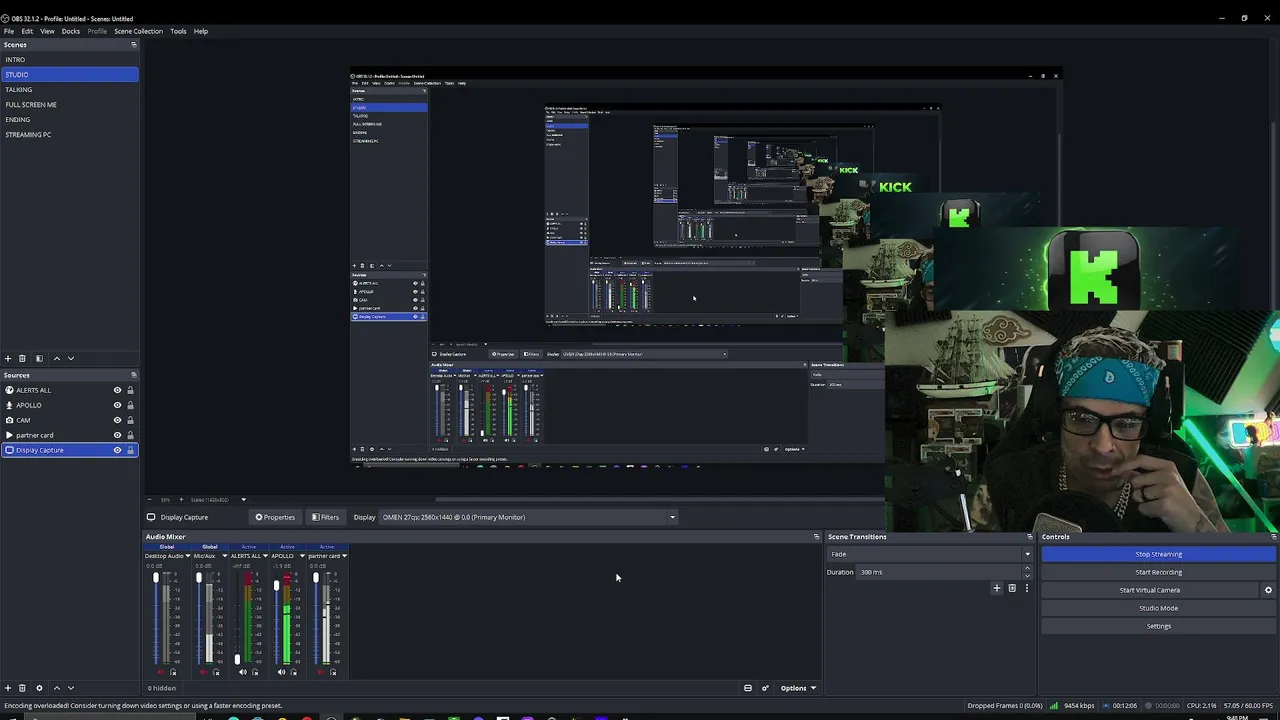Viewport: 1280px width, 720px height.
Task: Toggle mixer layout icon left of Options
Action: tap(747, 688)
